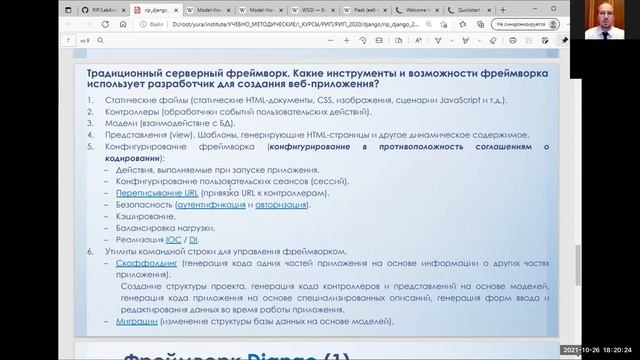Image resolution: width=640 pixels, height=360 pixels.
Task: Follow the IOC link
Action: (x=173, y=240)
